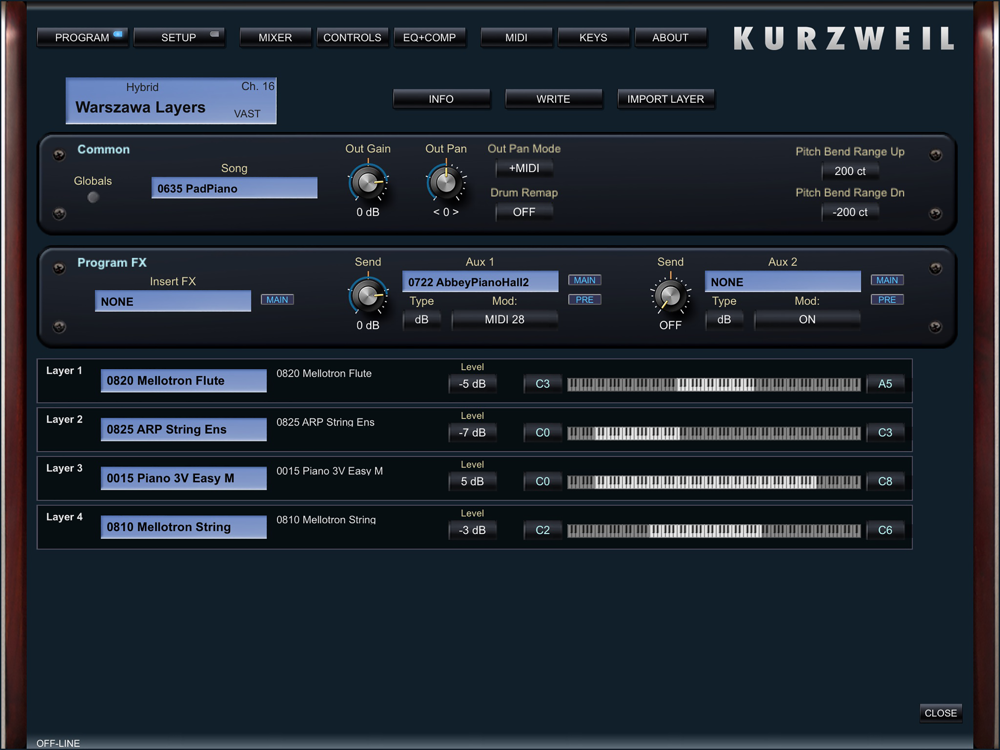
Task: Adjust the Out Pan knob
Action: [446, 182]
